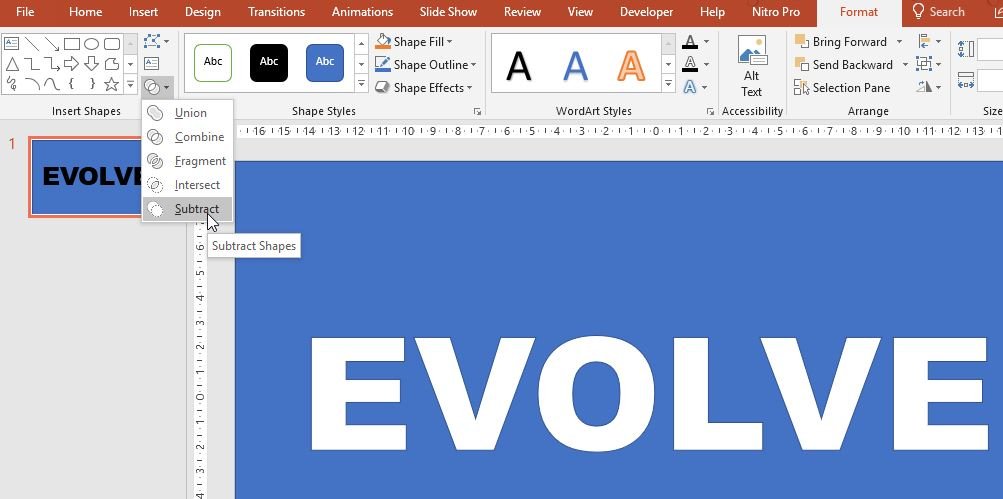Click the Fragment shapes icon
Viewport: 1003px width, 499px height.
point(155,161)
